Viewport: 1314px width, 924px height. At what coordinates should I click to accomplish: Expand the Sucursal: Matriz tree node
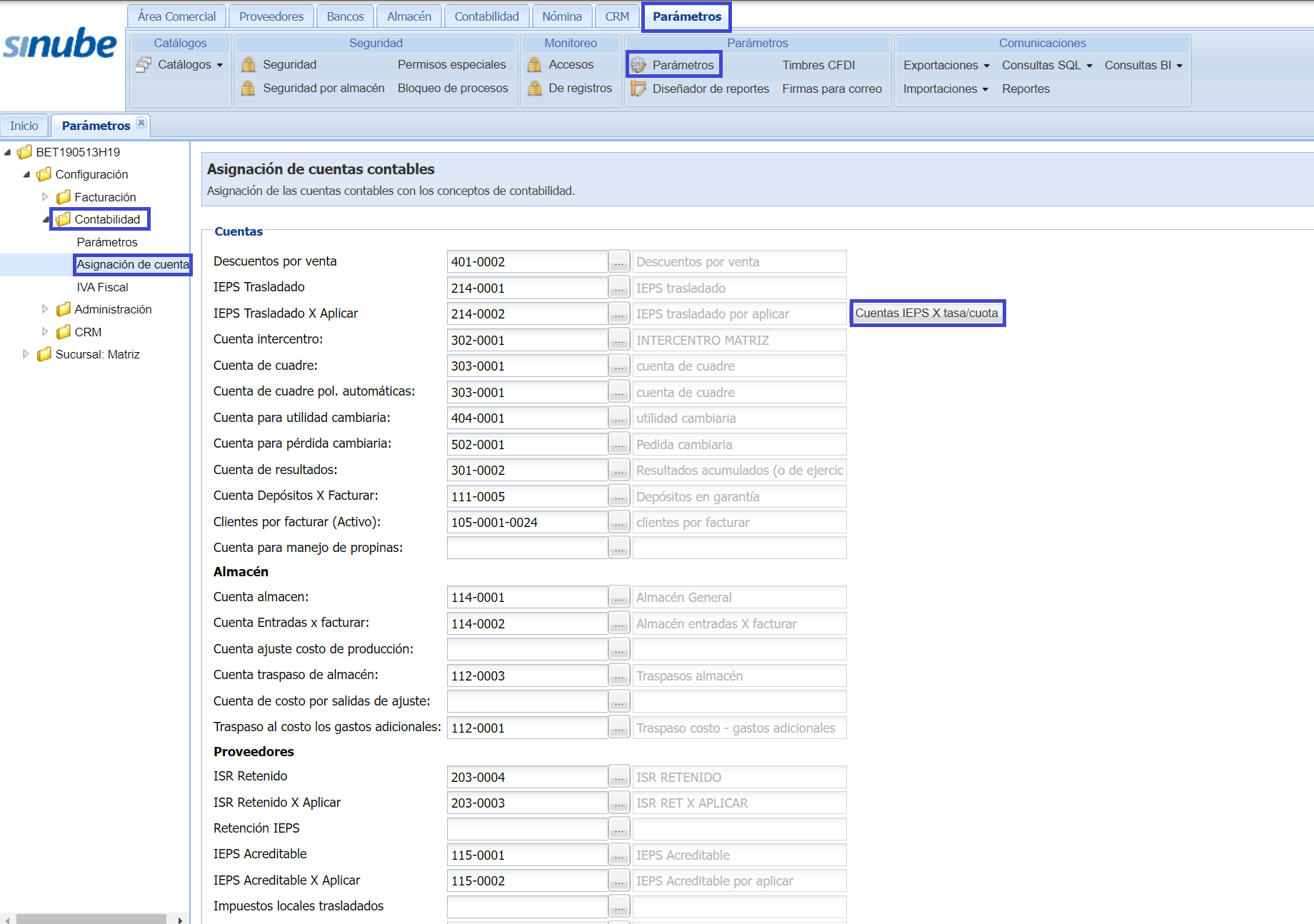(26, 354)
